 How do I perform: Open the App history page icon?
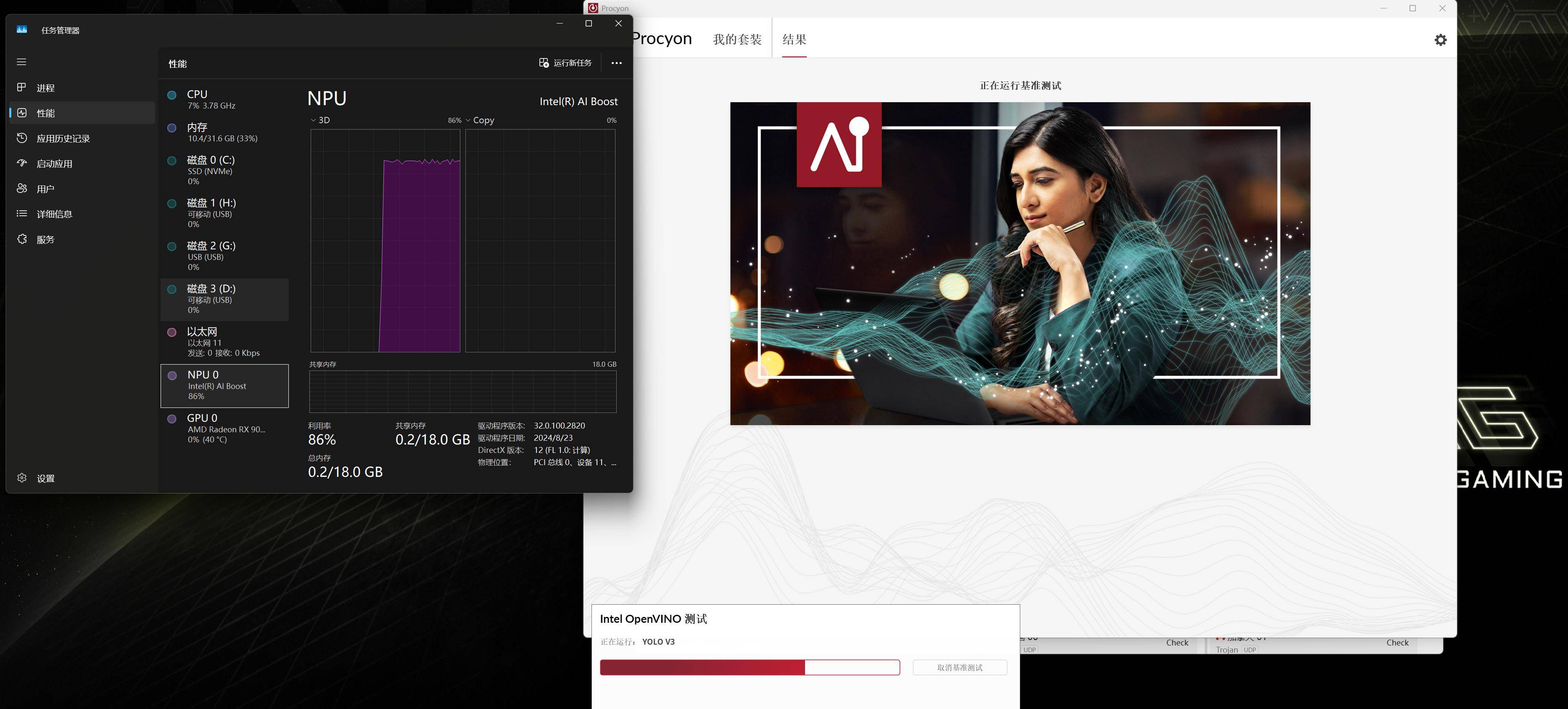coord(22,138)
